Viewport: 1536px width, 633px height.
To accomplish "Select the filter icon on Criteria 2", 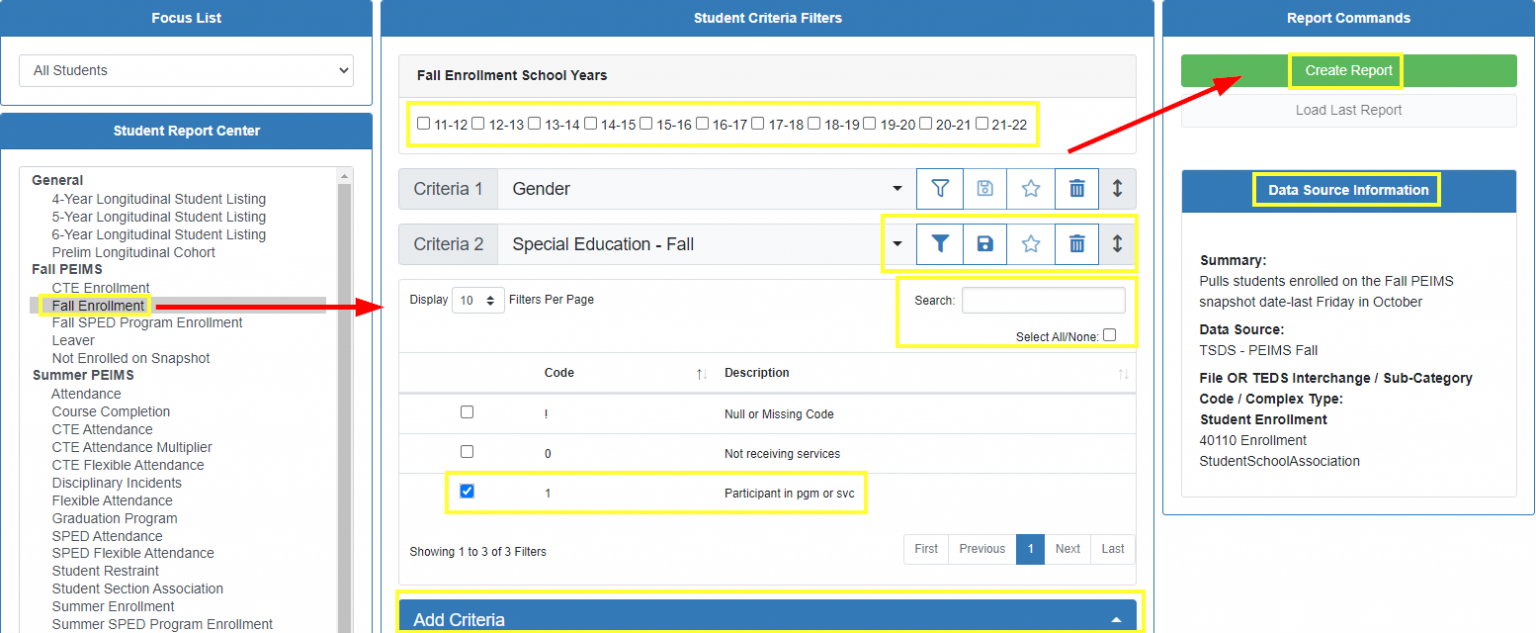I will click(939, 243).
